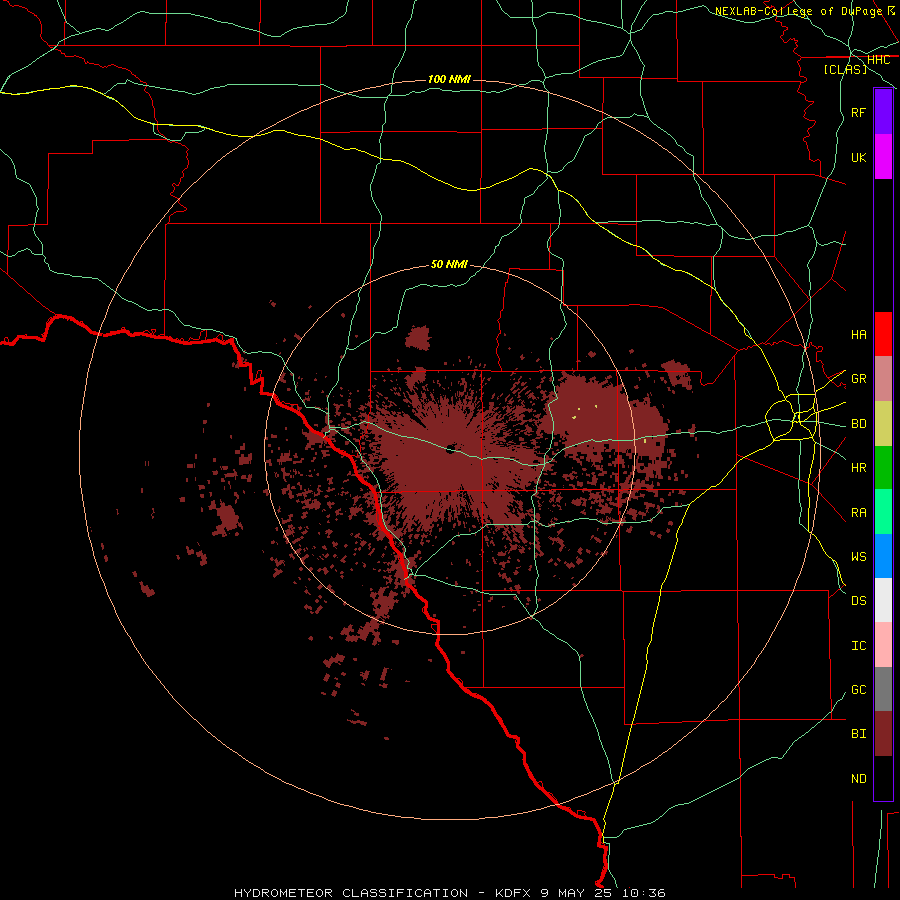The width and height of the screenshot is (900, 900).
Task: Click the ND legend label
Action: click(858, 779)
